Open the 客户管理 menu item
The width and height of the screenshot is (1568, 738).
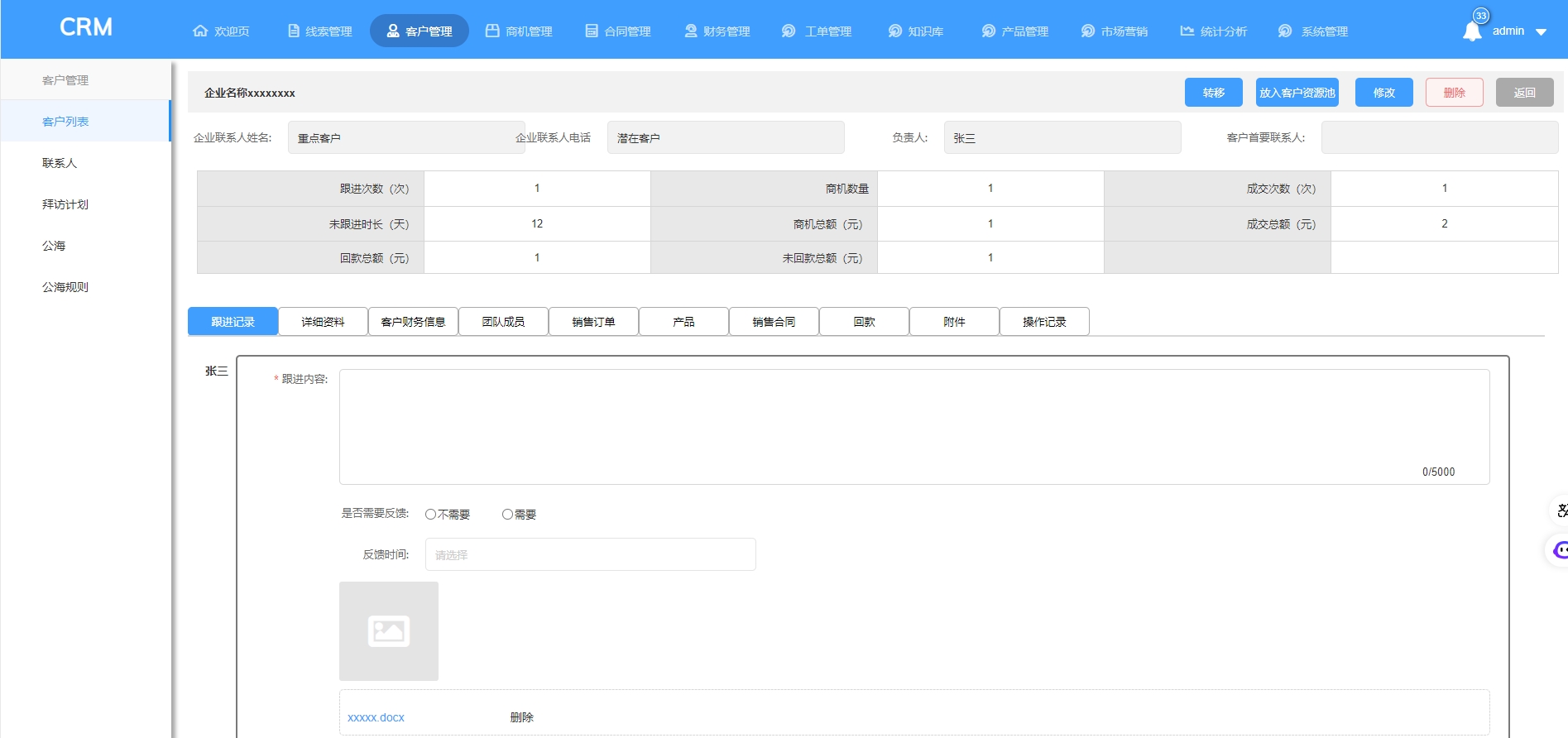click(x=420, y=31)
